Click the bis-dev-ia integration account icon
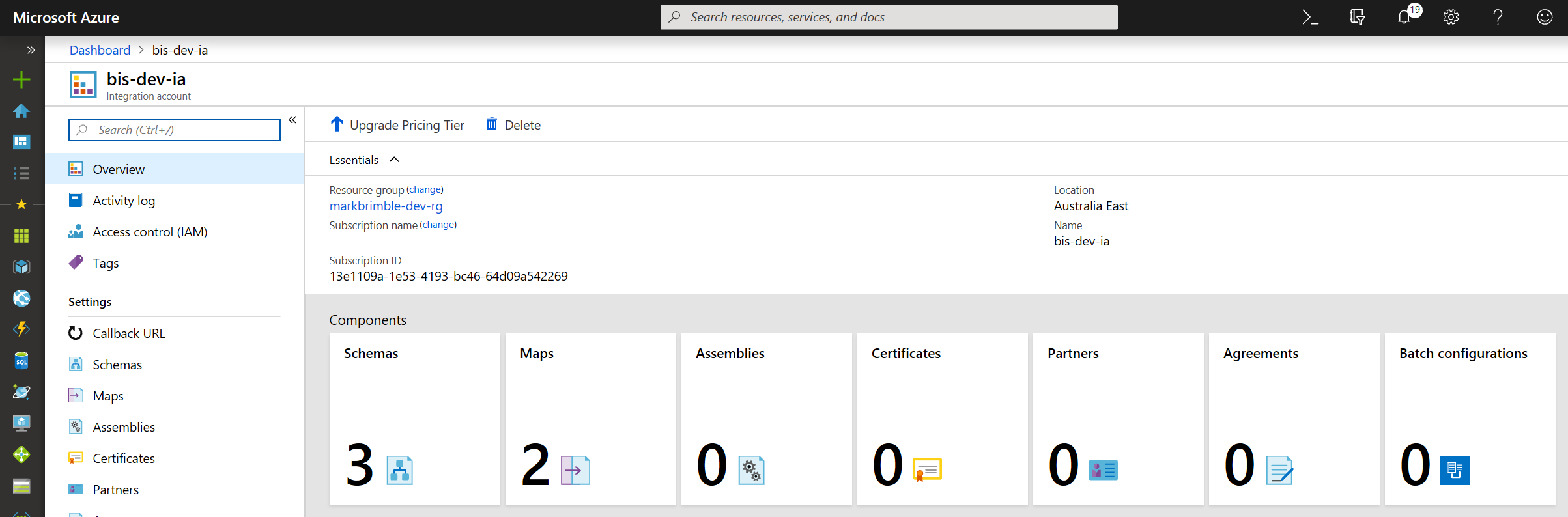The width and height of the screenshot is (1568, 517). 83,85
